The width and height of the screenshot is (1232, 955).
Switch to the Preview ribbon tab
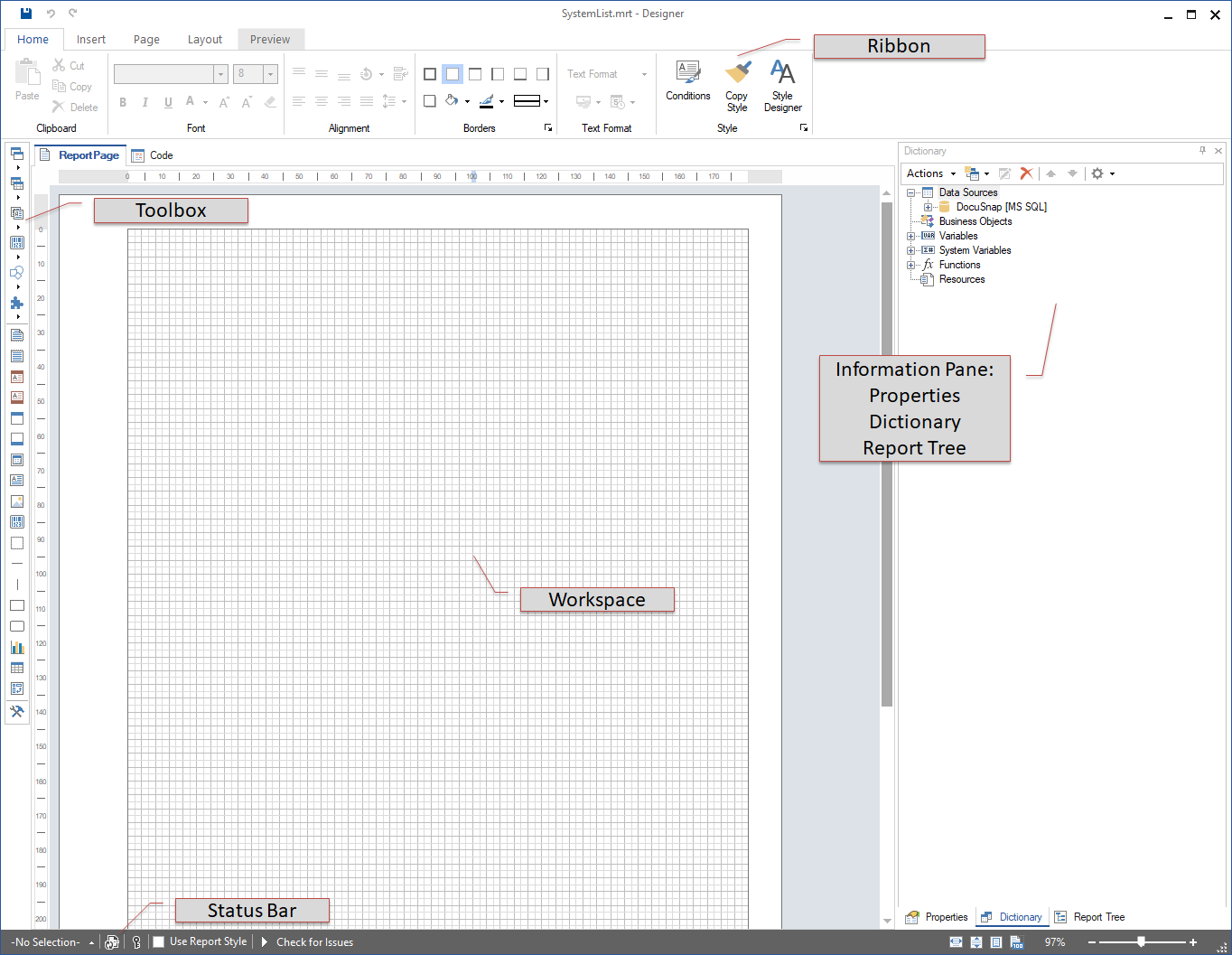(x=270, y=39)
